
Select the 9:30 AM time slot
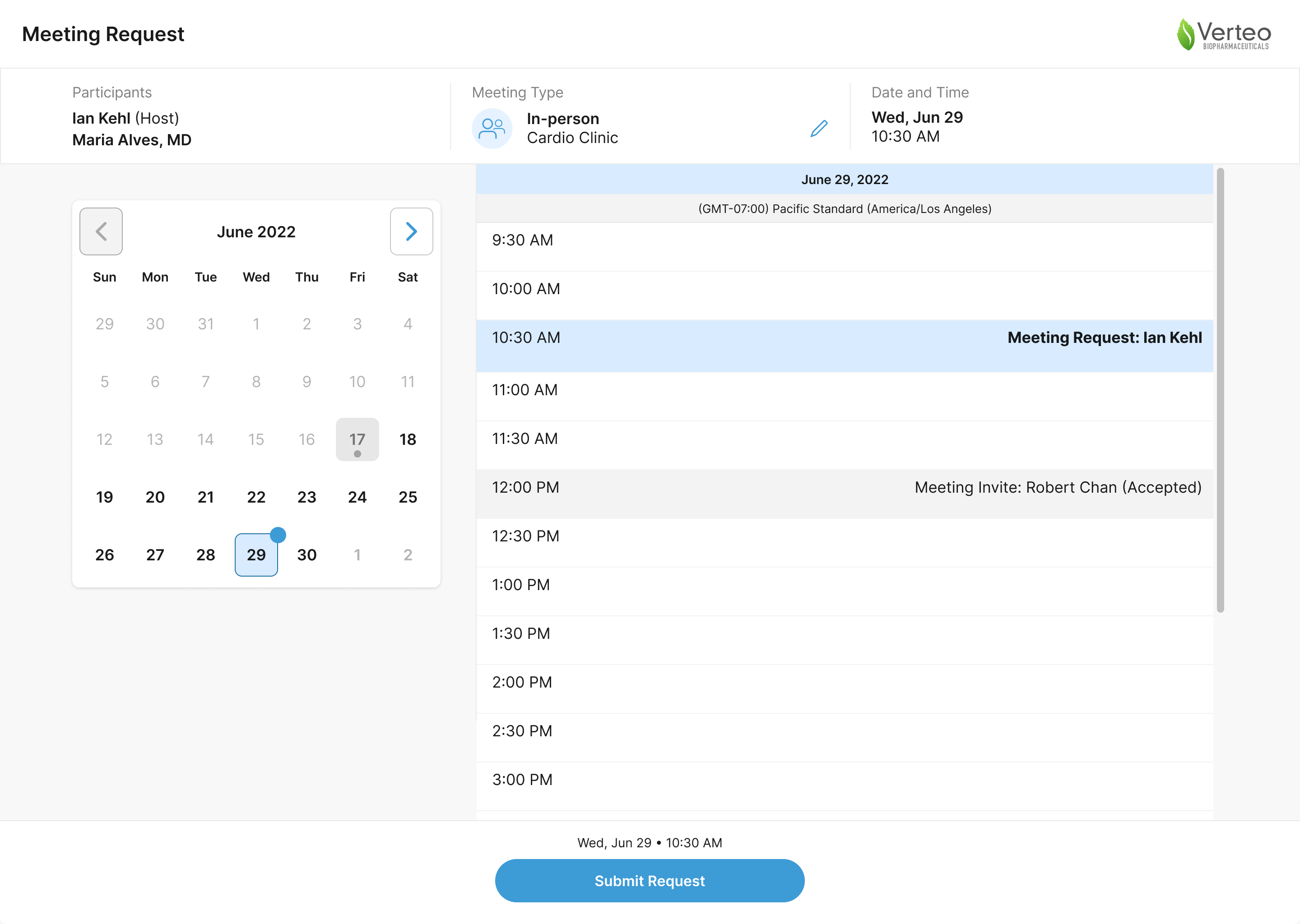pyautogui.click(x=845, y=246)
